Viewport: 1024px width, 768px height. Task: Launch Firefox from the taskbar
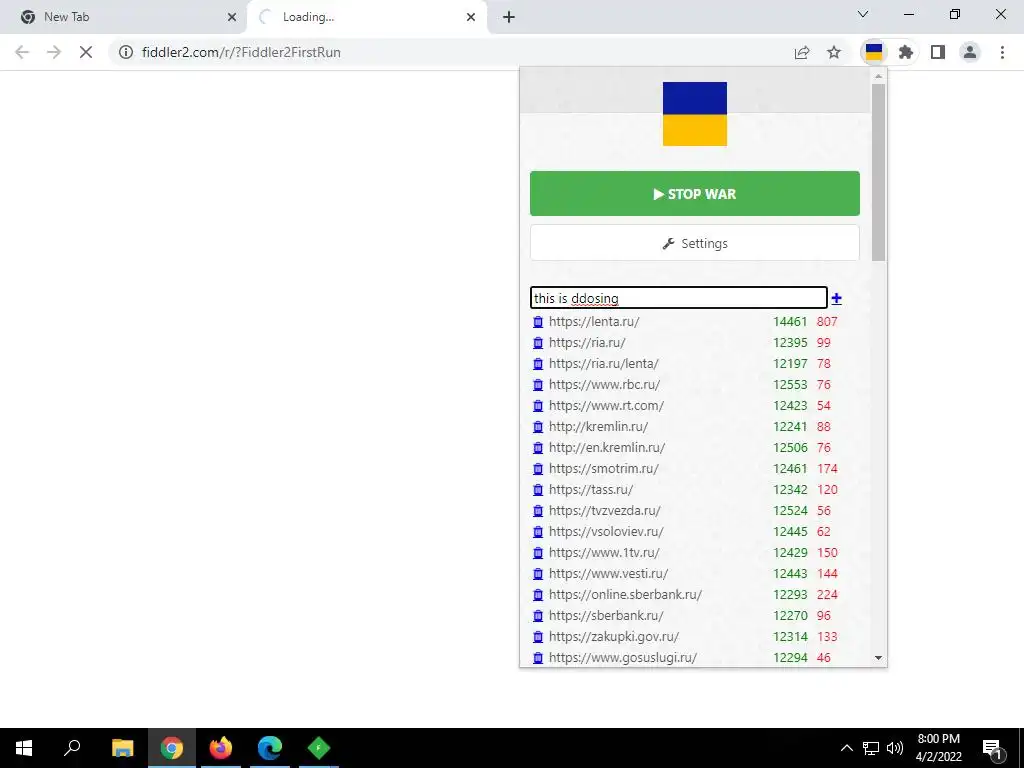pos(221,748)
